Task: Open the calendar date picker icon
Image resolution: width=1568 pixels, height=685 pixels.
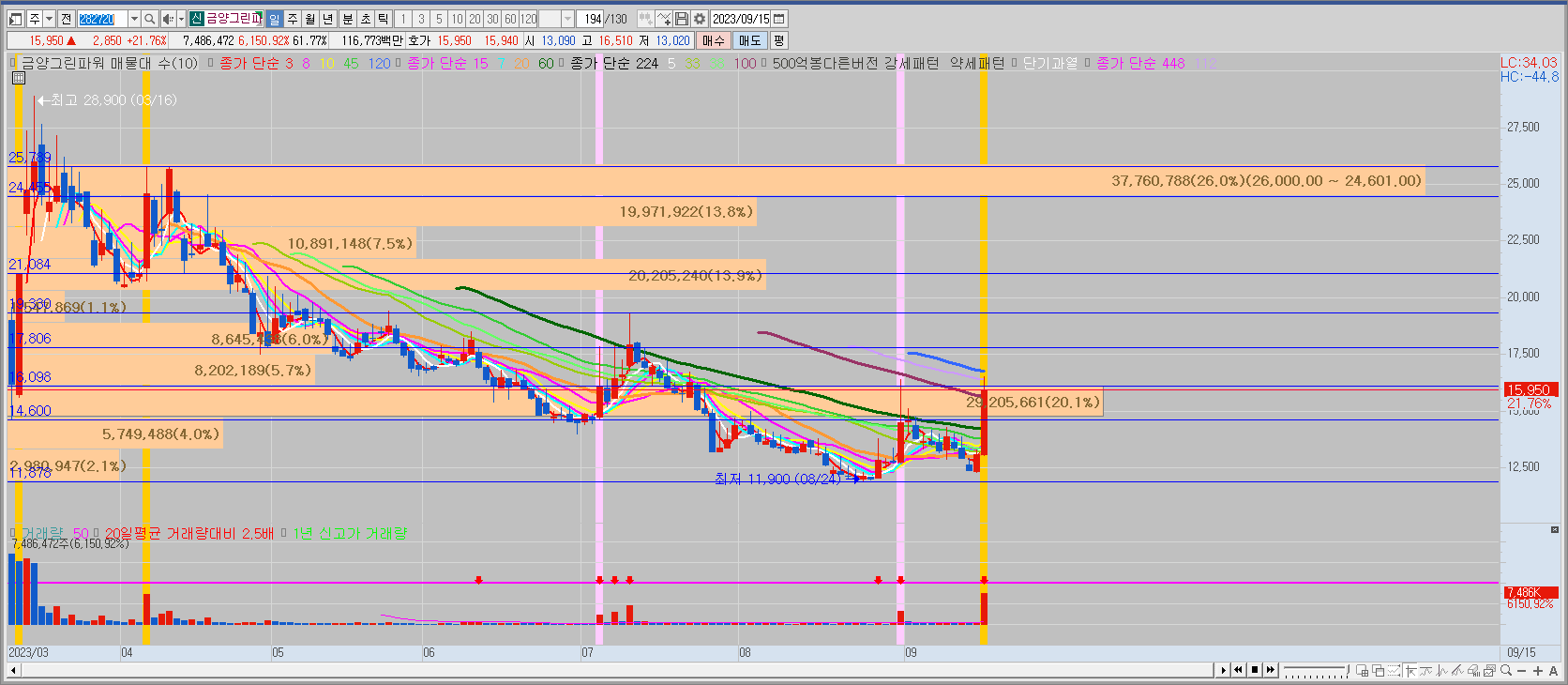Action: coord(778,19)
